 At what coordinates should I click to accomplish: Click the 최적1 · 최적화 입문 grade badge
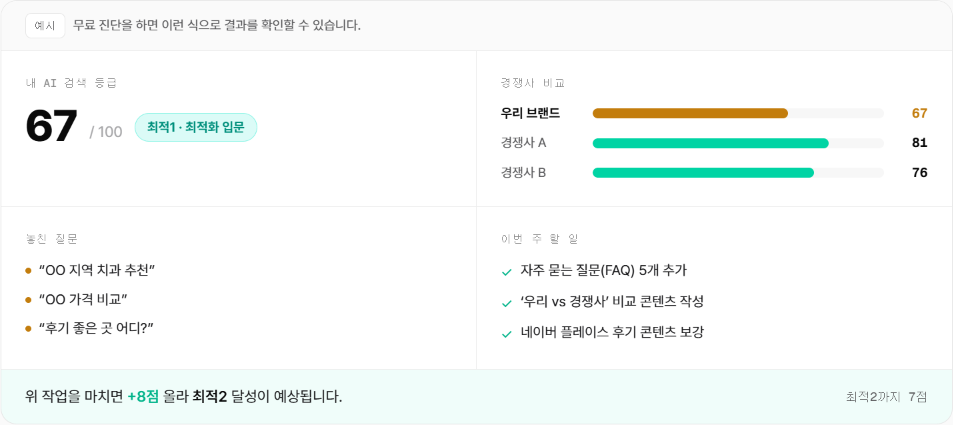pos(196,128)
